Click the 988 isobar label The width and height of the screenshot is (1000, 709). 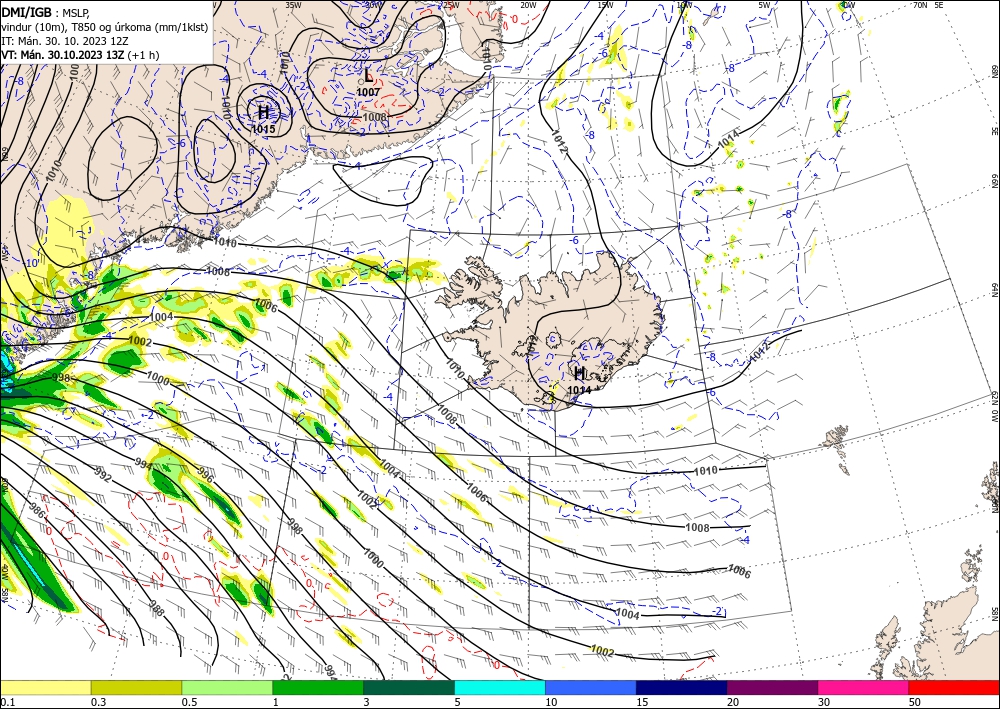tap(156, 608)
